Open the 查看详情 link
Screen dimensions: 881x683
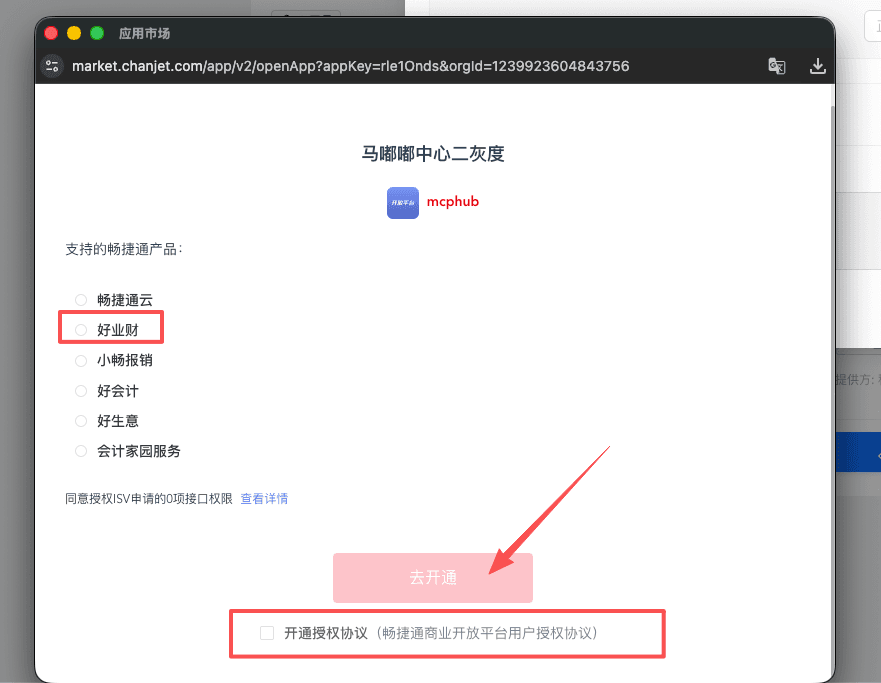[264, 499]
